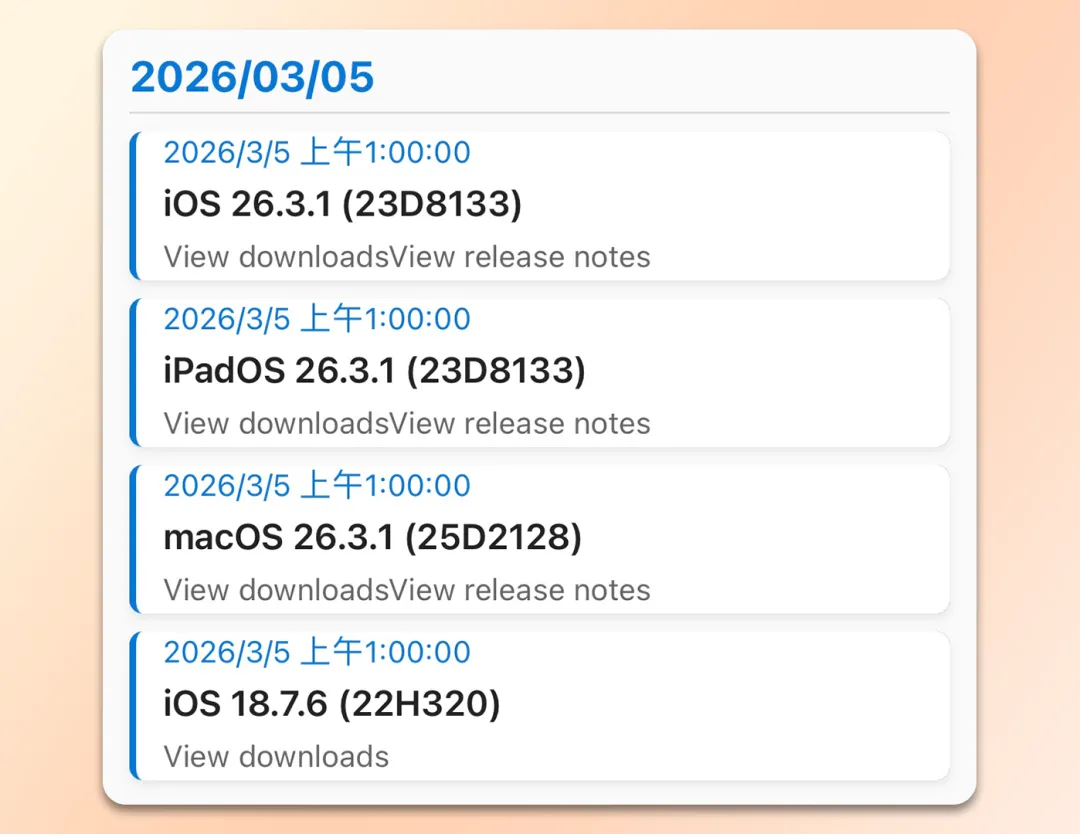Click the blue accent bar on iPadOS card

point(133,372)
